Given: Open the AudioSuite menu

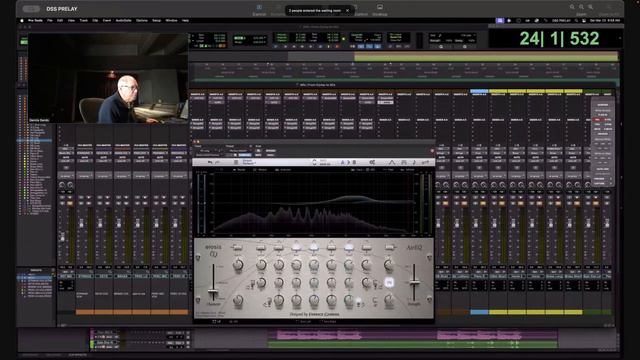Looking at the screenshot, I should coord(123,20).
